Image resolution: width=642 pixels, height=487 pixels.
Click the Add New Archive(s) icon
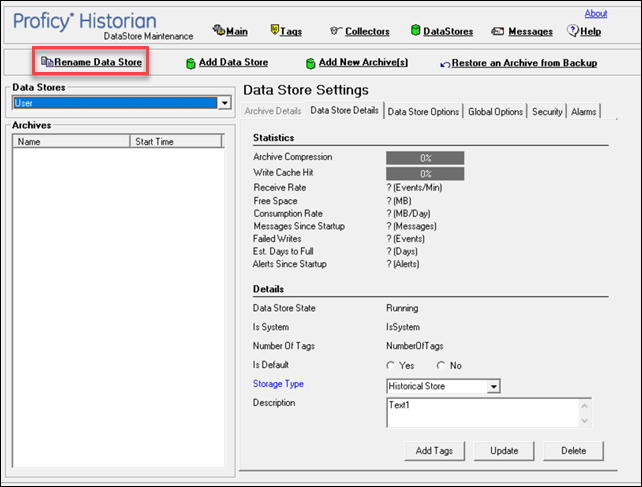click(x=311, y=63)
